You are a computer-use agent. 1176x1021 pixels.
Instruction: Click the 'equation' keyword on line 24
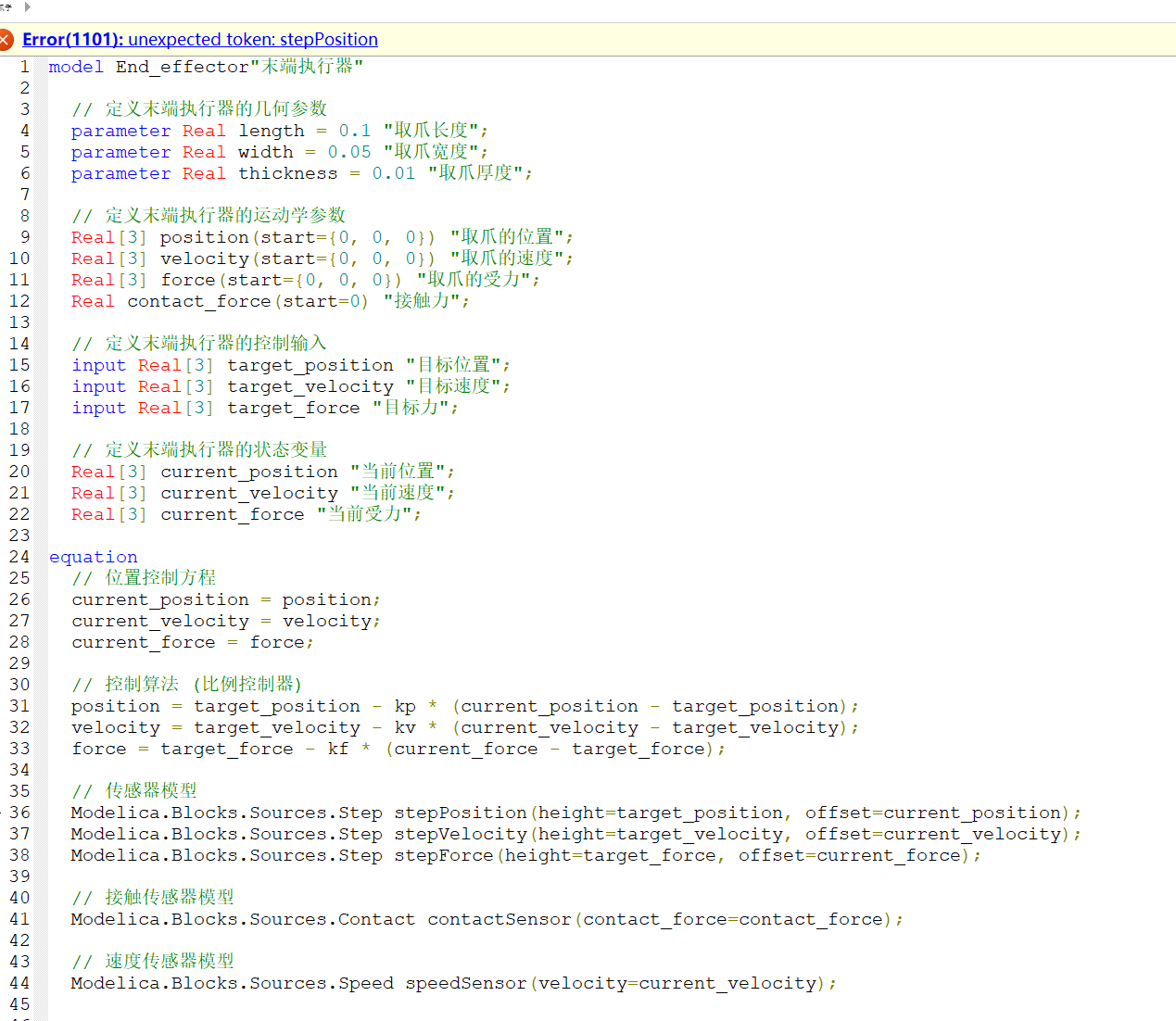[94, 557]
